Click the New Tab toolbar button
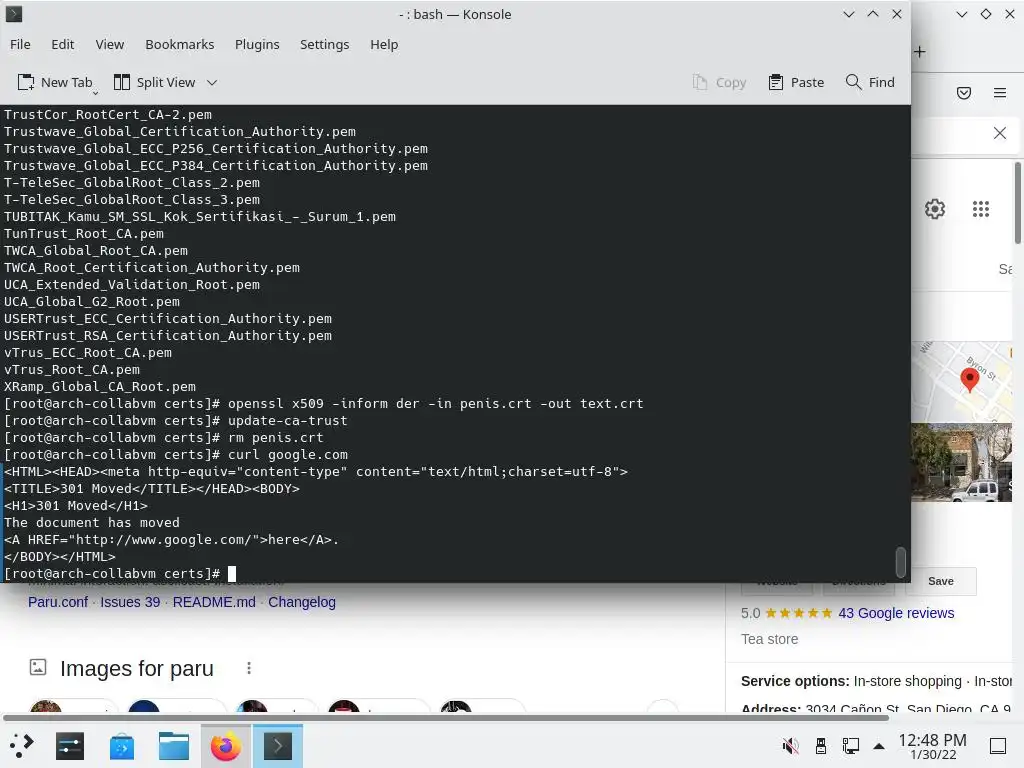 coord(56,82)
